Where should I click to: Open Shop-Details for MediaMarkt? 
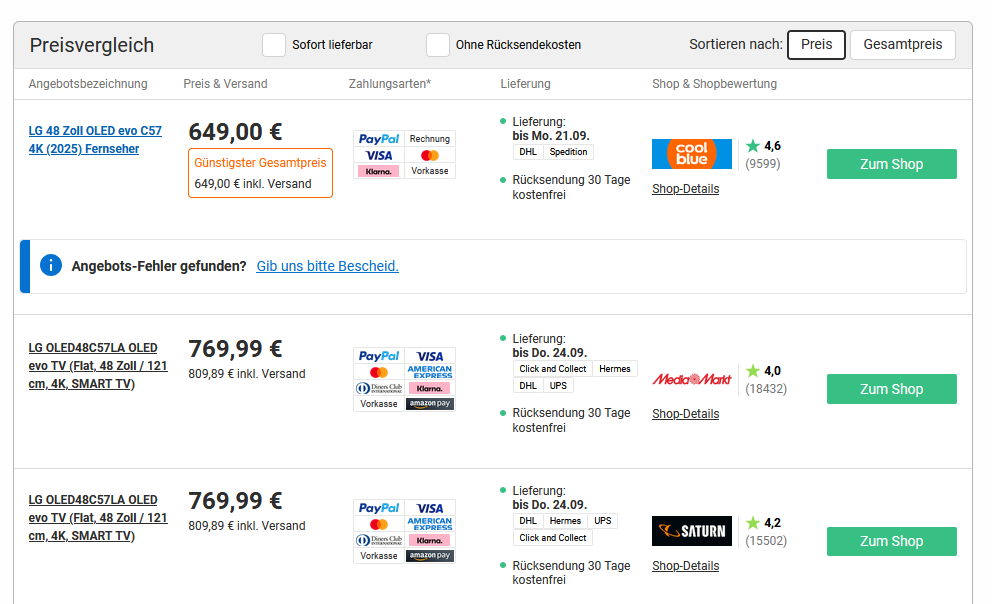pos(686,414)
